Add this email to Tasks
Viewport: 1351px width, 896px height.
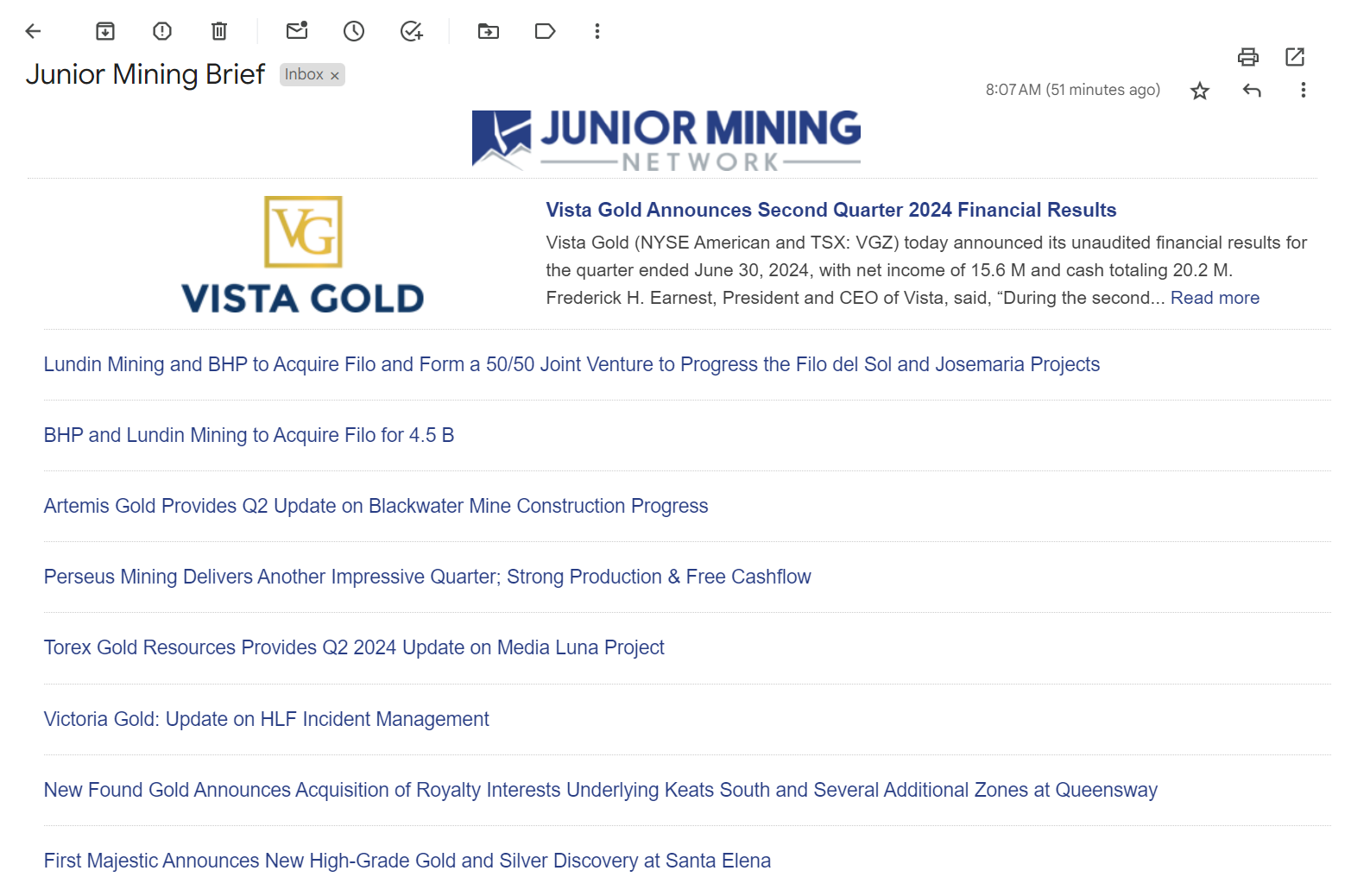pos(412,31)
